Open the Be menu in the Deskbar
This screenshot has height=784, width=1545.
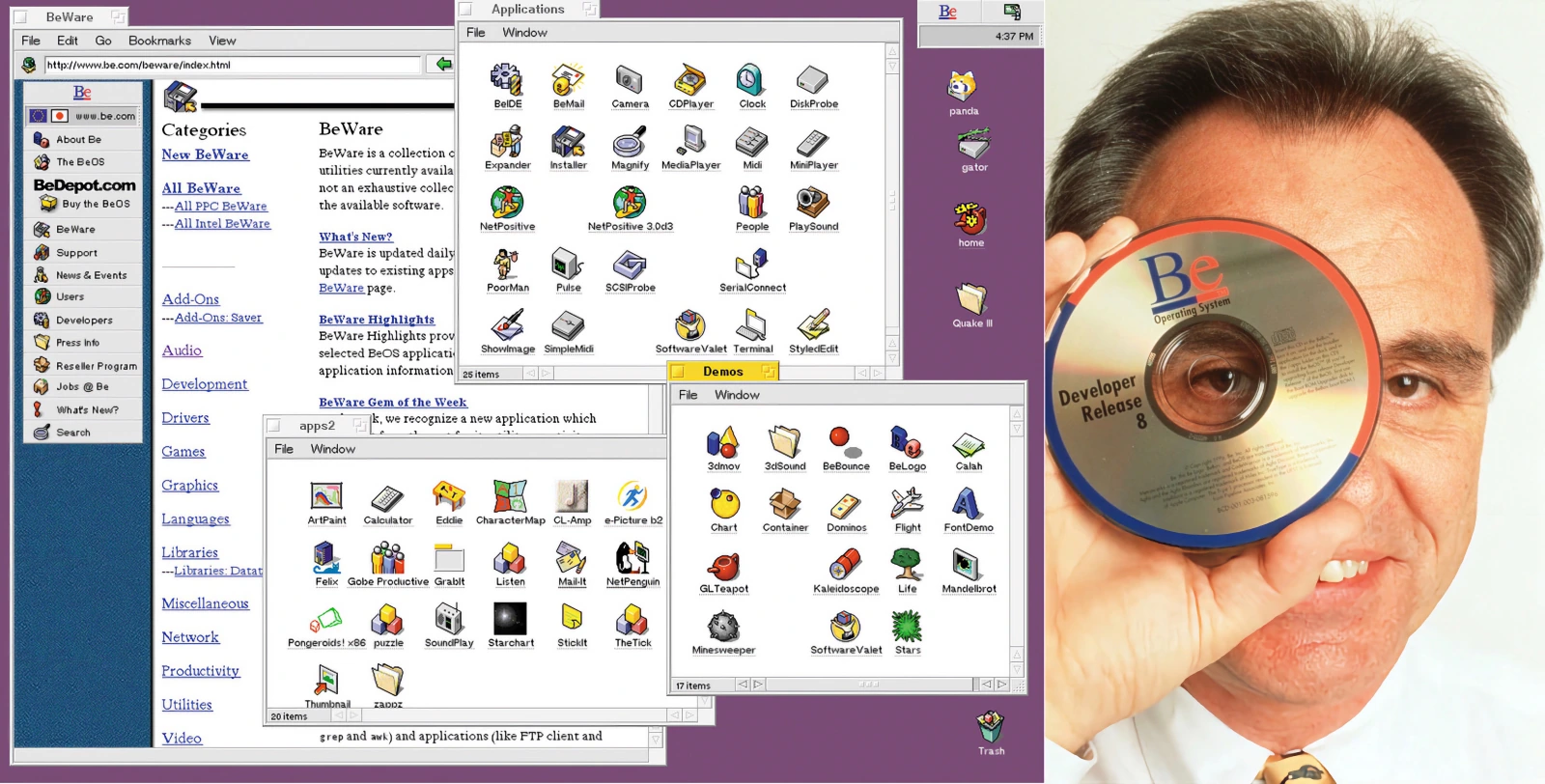(x=948, y=12)
